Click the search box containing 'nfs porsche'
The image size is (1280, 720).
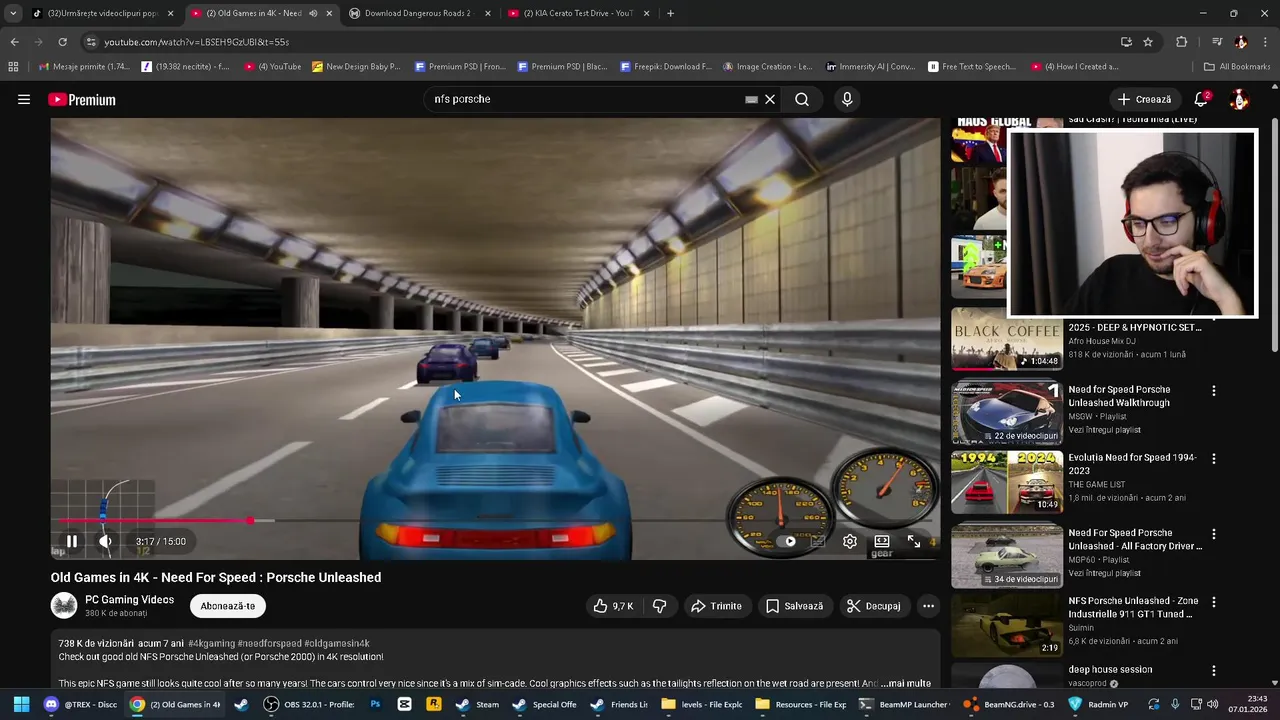point(585,99)
